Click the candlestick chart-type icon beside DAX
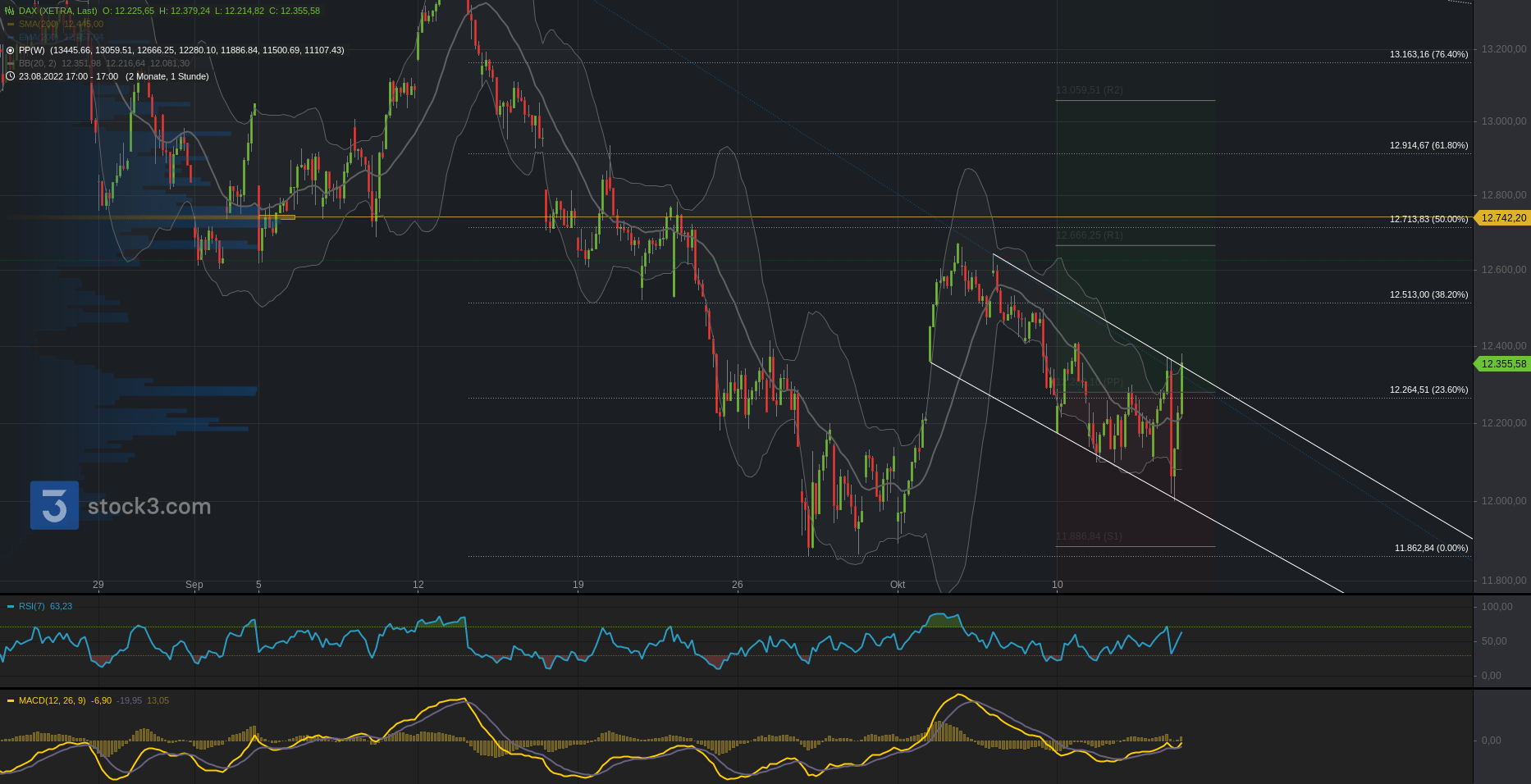Screen dimensions: 1531x784 point(10,11)
